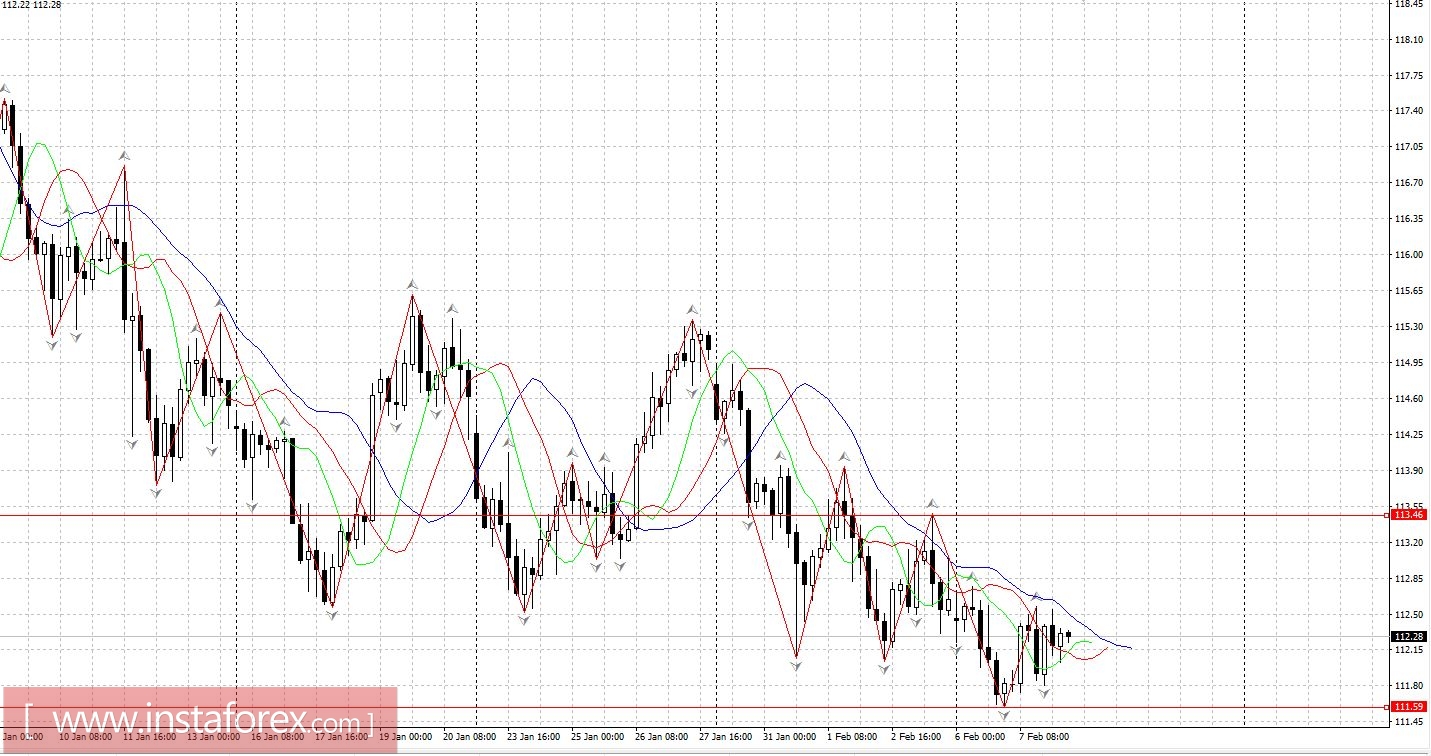Select the last candlestick on the chart

click(1068, 635)
